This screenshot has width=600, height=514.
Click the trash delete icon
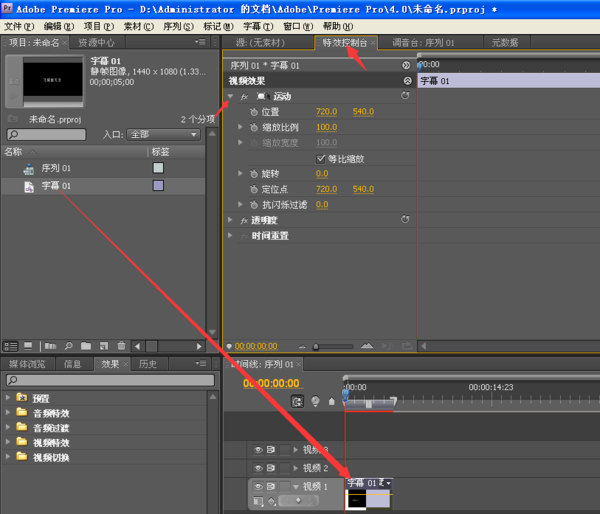tap(121, 346)
